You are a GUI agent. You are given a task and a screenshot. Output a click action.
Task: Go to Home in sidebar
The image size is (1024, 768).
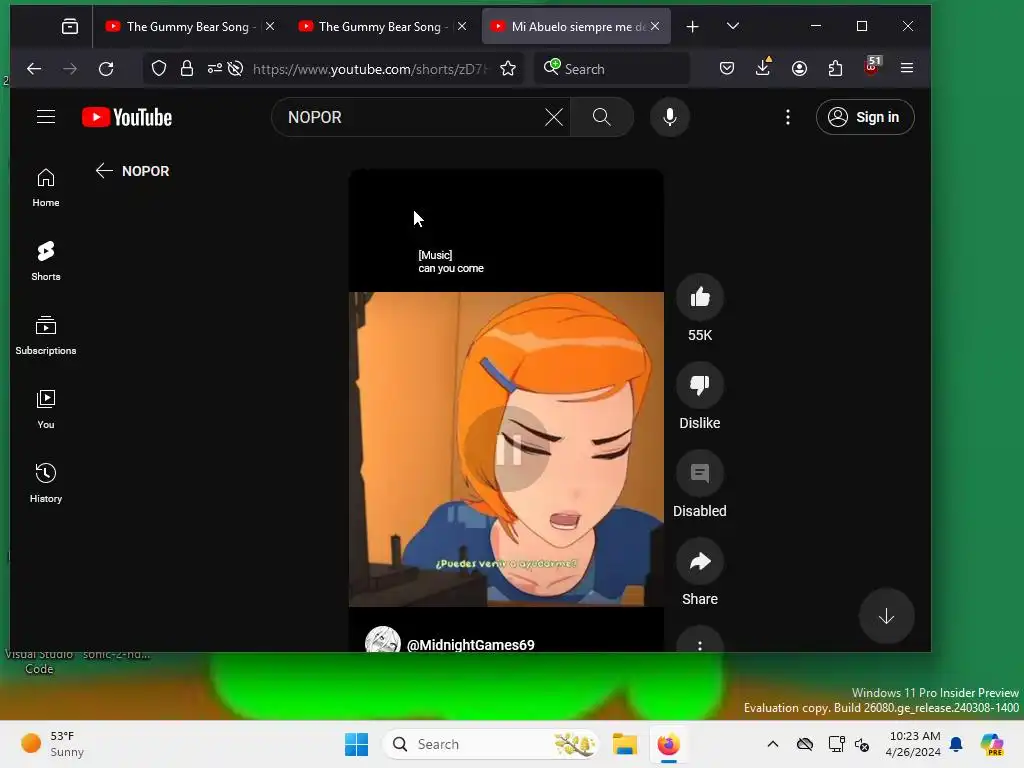click(46, 188)
